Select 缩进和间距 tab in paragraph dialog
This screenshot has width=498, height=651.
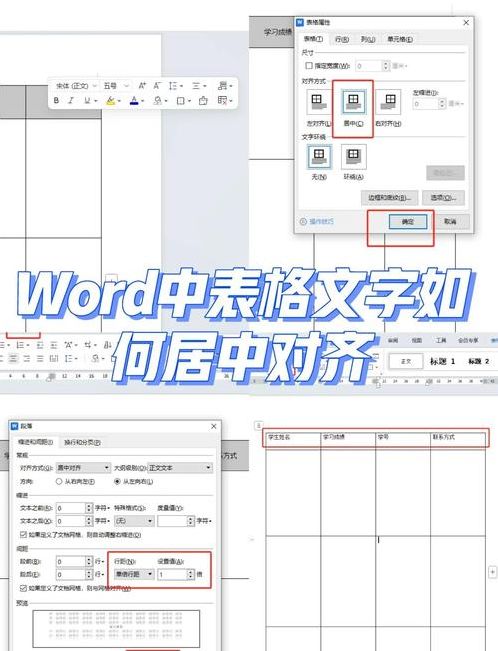tap(35, 442)
